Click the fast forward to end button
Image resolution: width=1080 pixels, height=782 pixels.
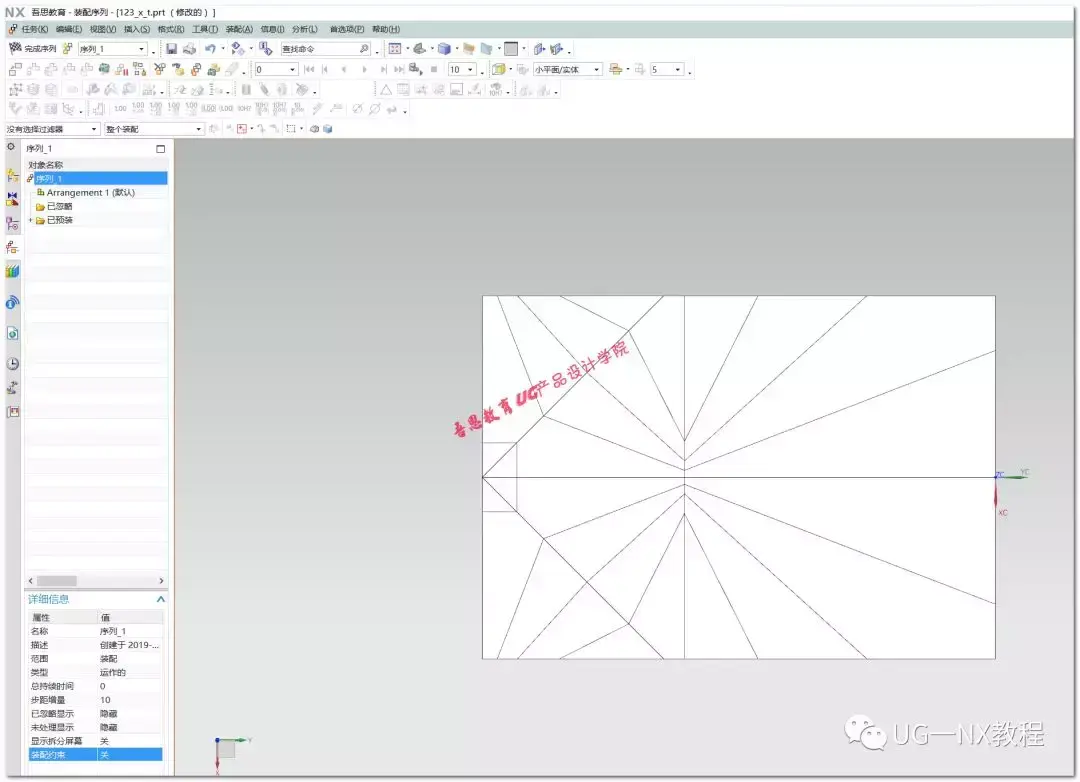coord(399,69)
